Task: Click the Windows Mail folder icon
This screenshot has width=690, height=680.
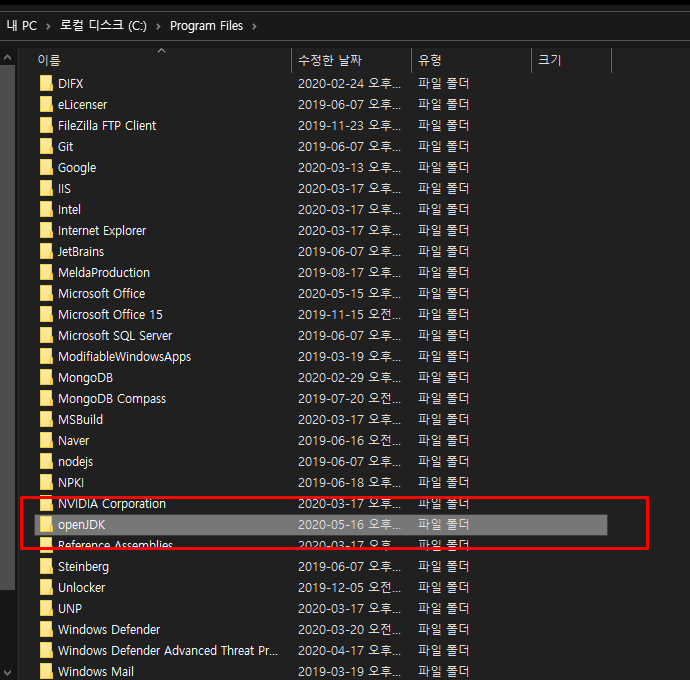Action: click(46, 671)
